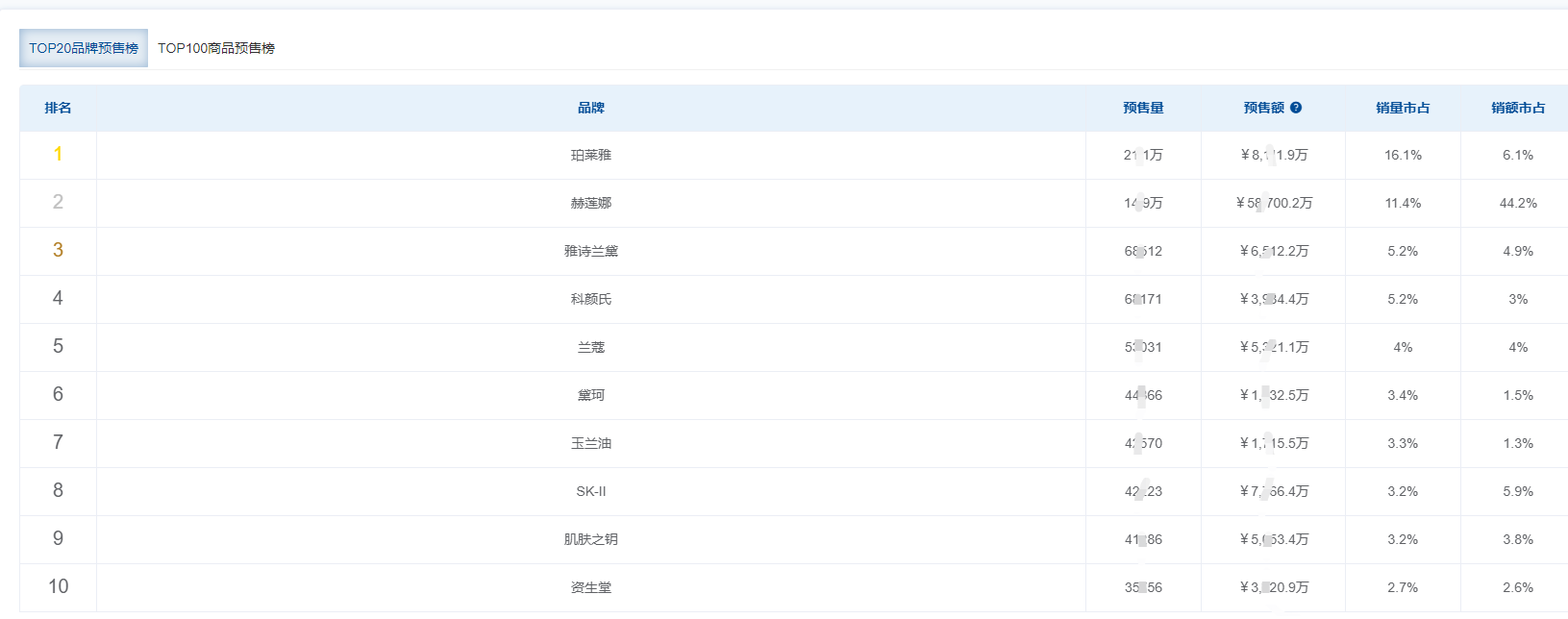This screenshot has width=1568, height=619.
Task: Click 44.2% sales amount share for 赫莲娜
Action: click(1518, 203)
